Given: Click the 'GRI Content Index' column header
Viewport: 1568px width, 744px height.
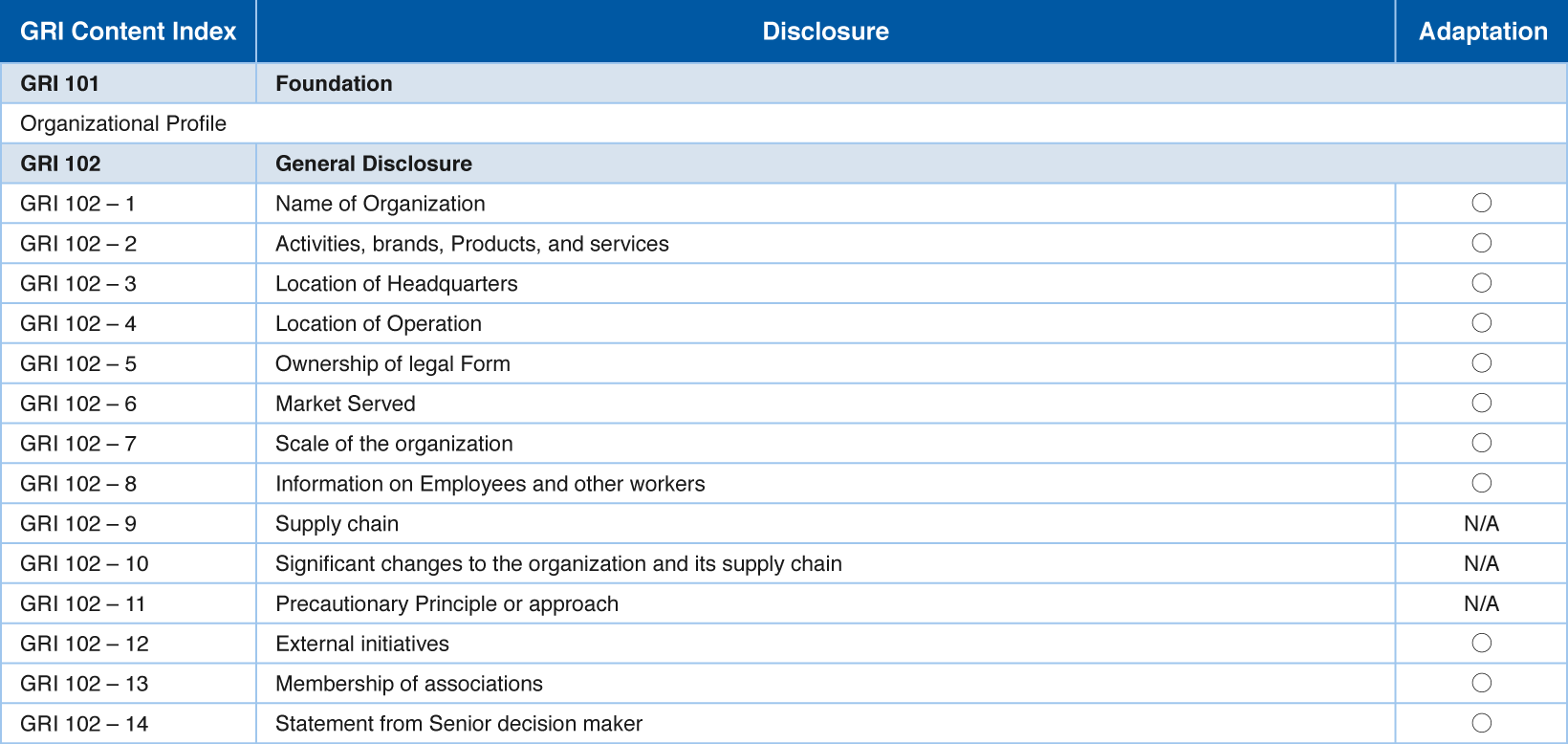Looking at the screenshot, I should tap(128, 32).
